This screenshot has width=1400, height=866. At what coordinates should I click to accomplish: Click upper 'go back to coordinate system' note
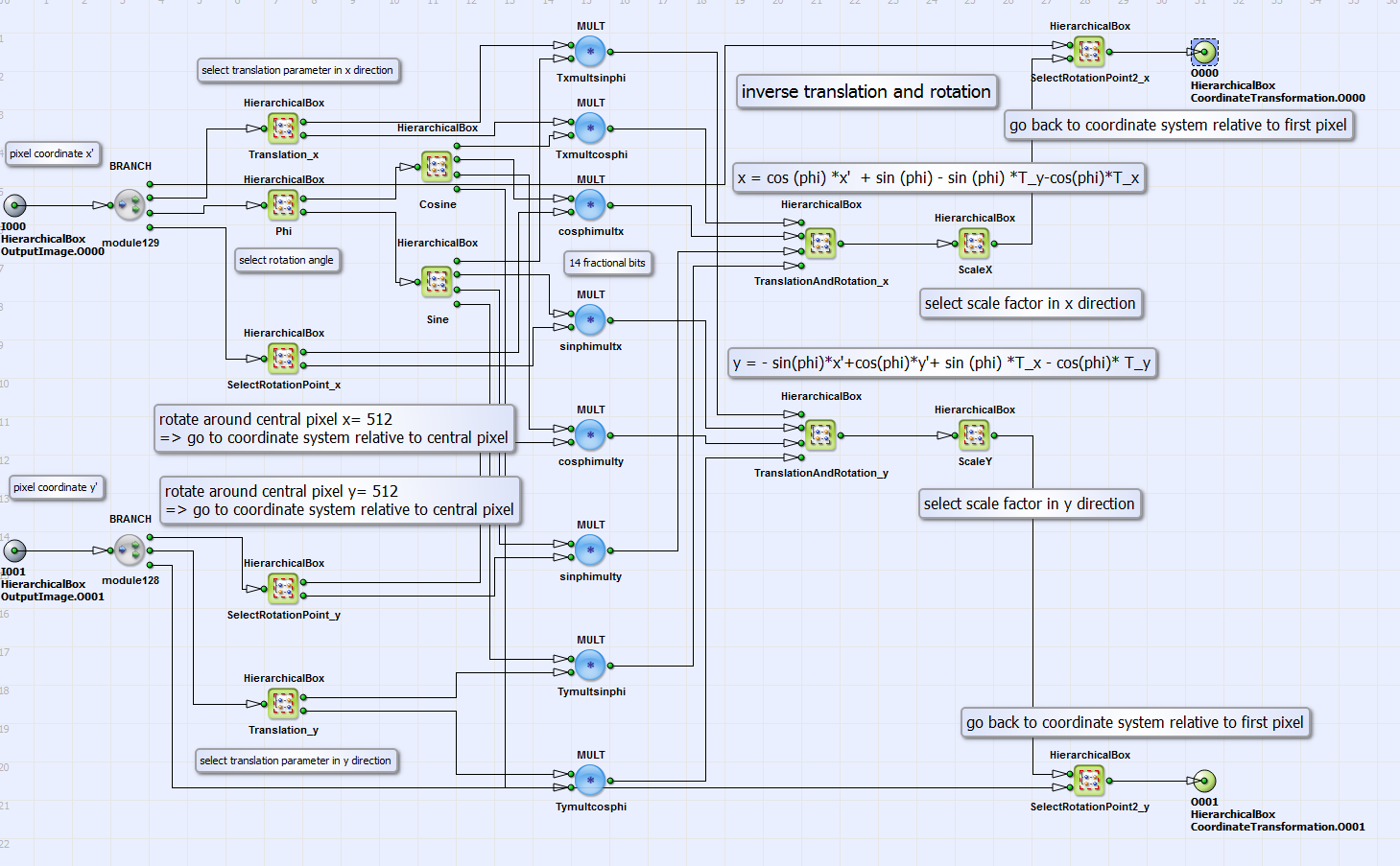tap(1178, 125)
